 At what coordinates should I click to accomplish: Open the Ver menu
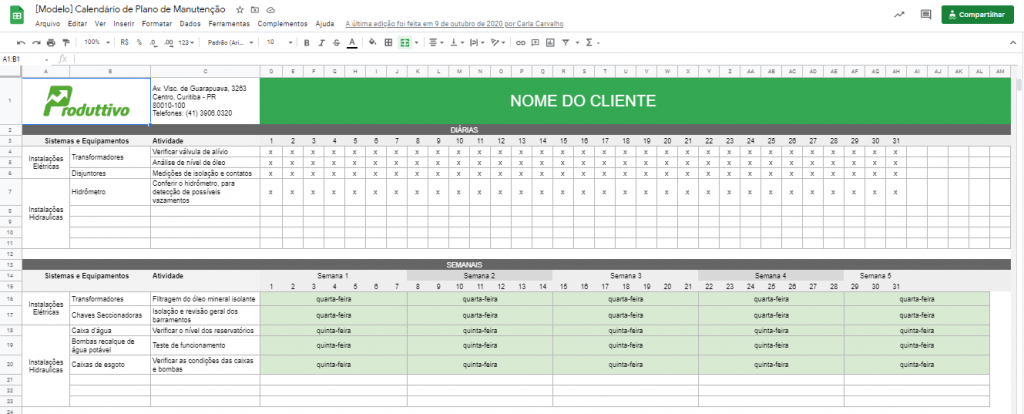100,24
